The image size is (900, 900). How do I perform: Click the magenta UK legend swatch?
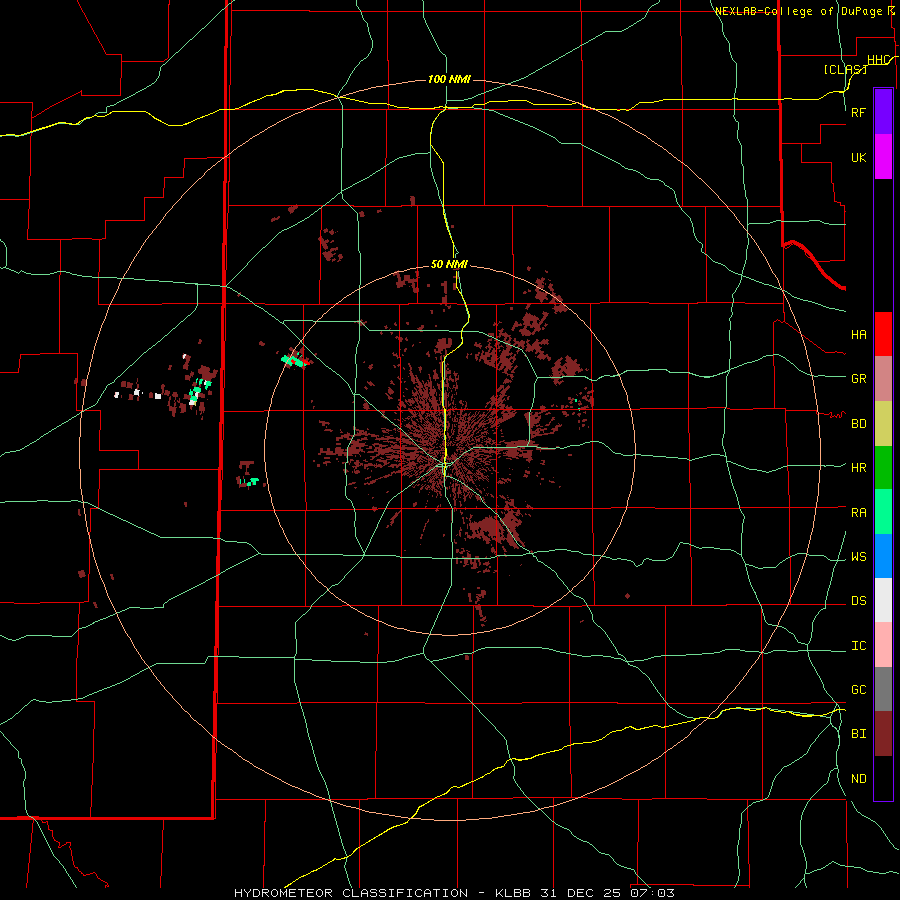point(883,157)
